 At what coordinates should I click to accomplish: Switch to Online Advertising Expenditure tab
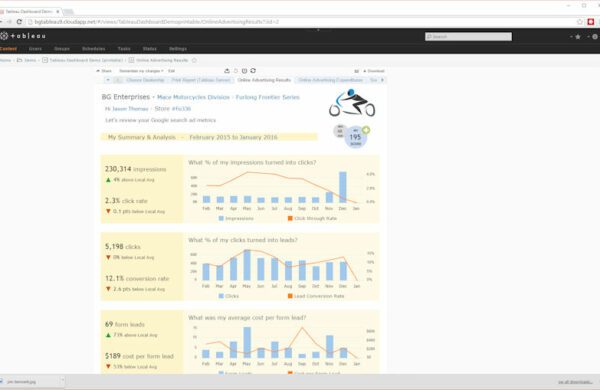(330, 80)
